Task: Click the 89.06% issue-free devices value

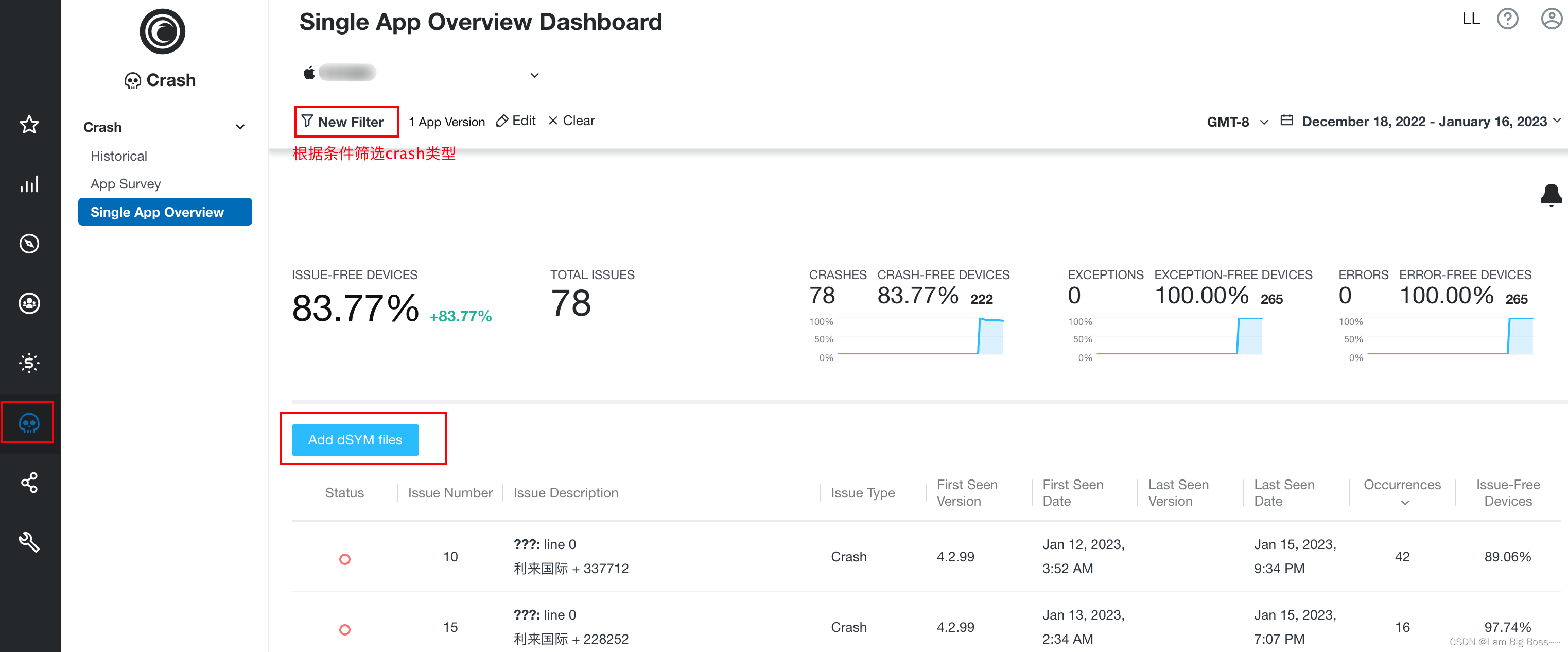Action: 1507,556
